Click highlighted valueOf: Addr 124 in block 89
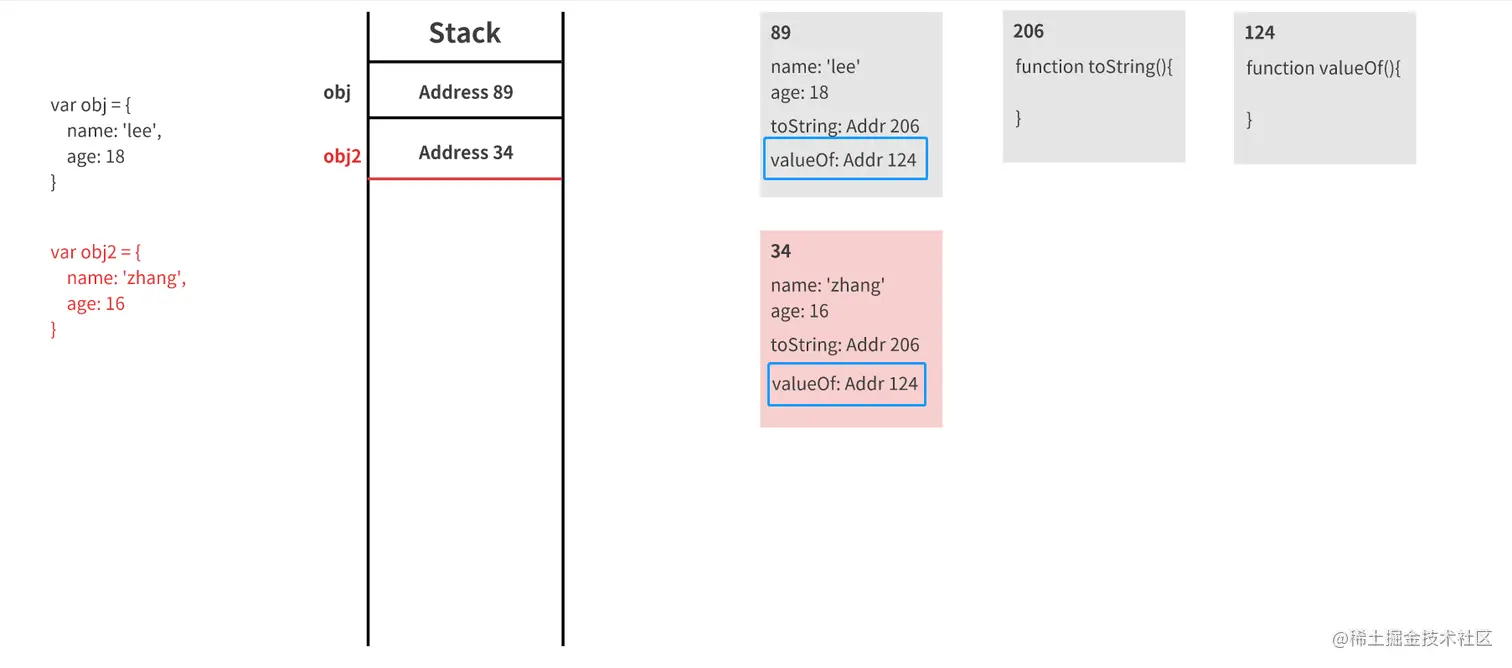This screenshot has height=668, width=1512. [845, 159]
